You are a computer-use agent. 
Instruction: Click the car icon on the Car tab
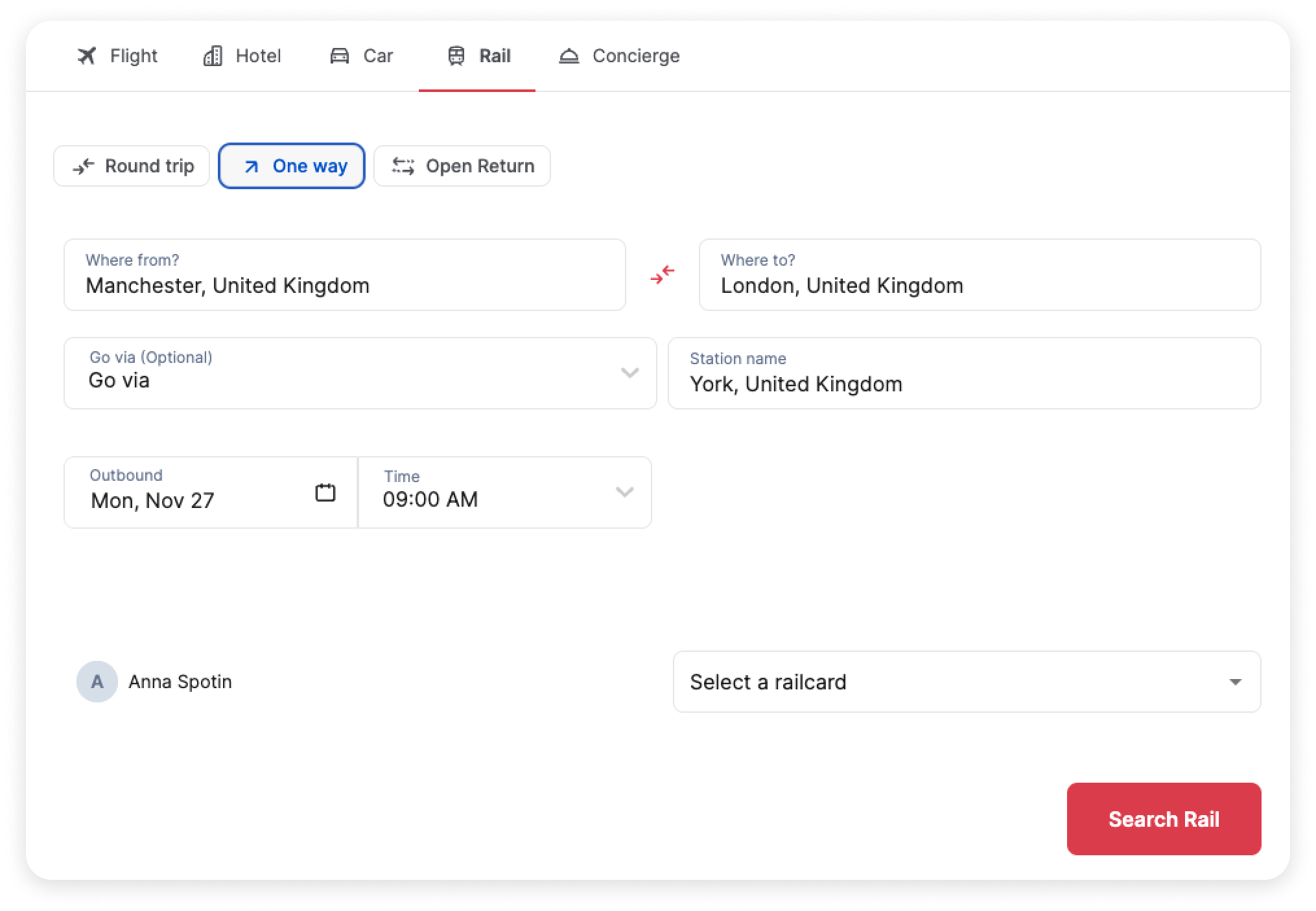coord(340,56)
